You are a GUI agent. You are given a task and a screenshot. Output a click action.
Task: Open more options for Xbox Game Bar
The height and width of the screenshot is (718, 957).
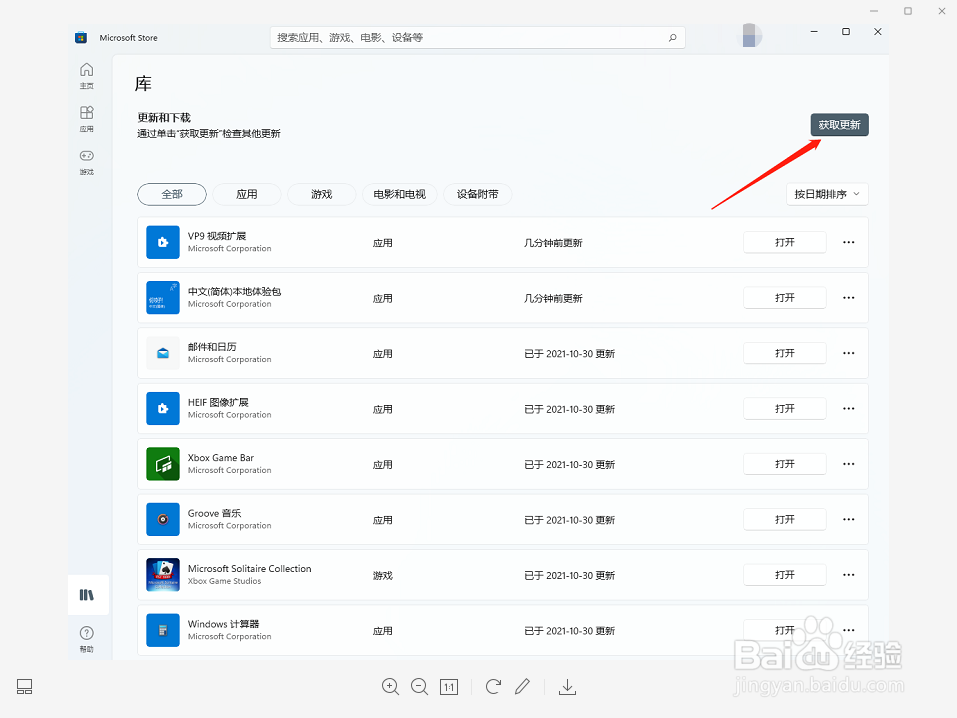(x=848, y=464)
